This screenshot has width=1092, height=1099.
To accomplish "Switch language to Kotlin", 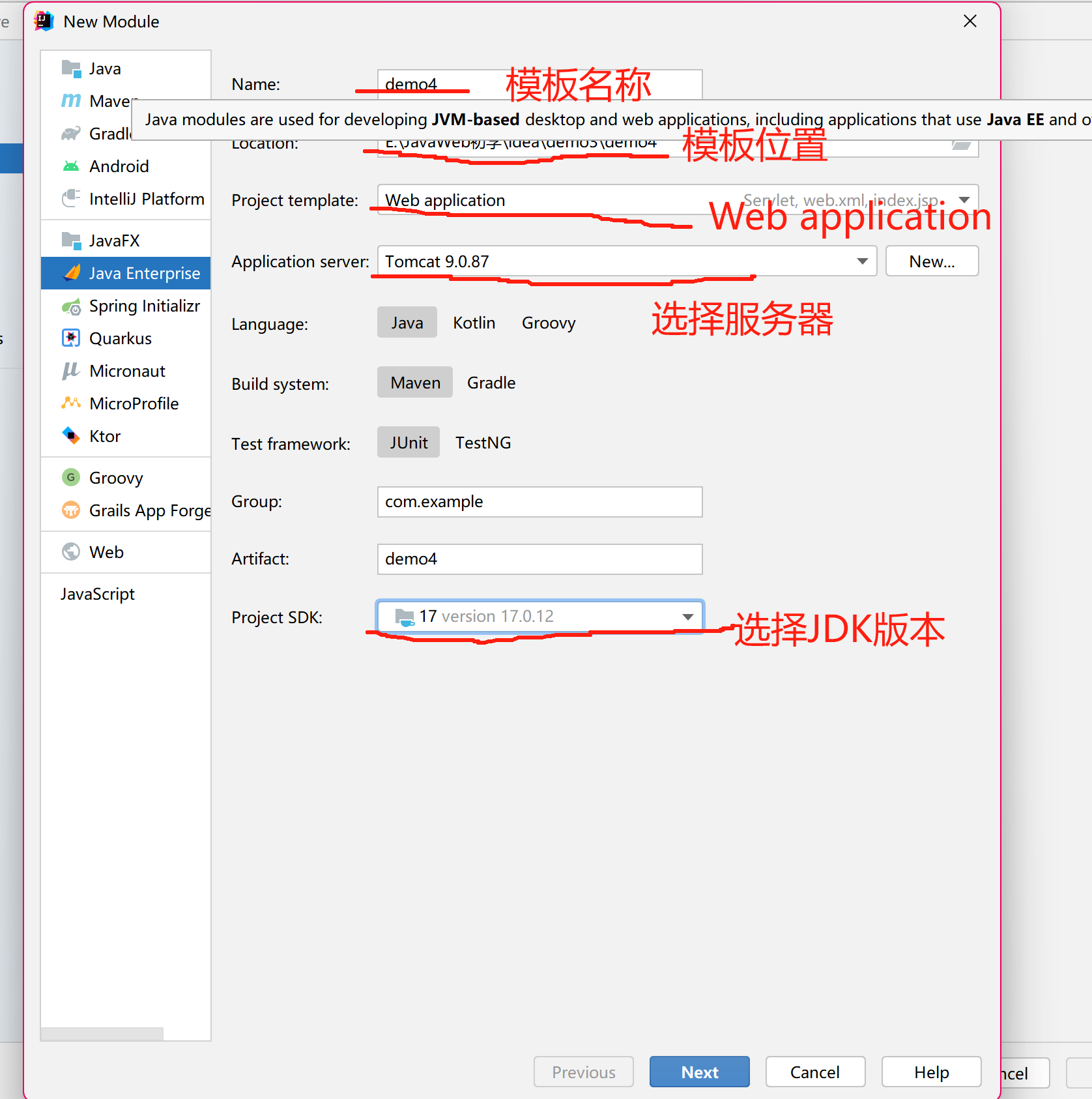I will 474,322.
